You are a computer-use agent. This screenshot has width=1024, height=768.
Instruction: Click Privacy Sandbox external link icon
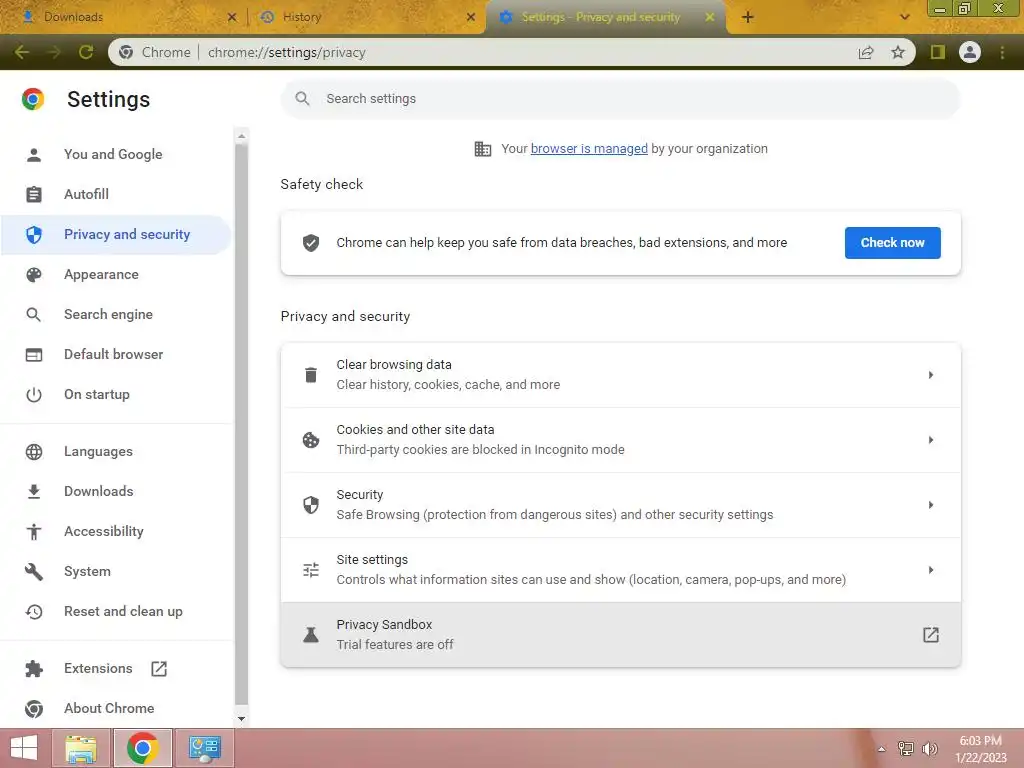(931, 635)
